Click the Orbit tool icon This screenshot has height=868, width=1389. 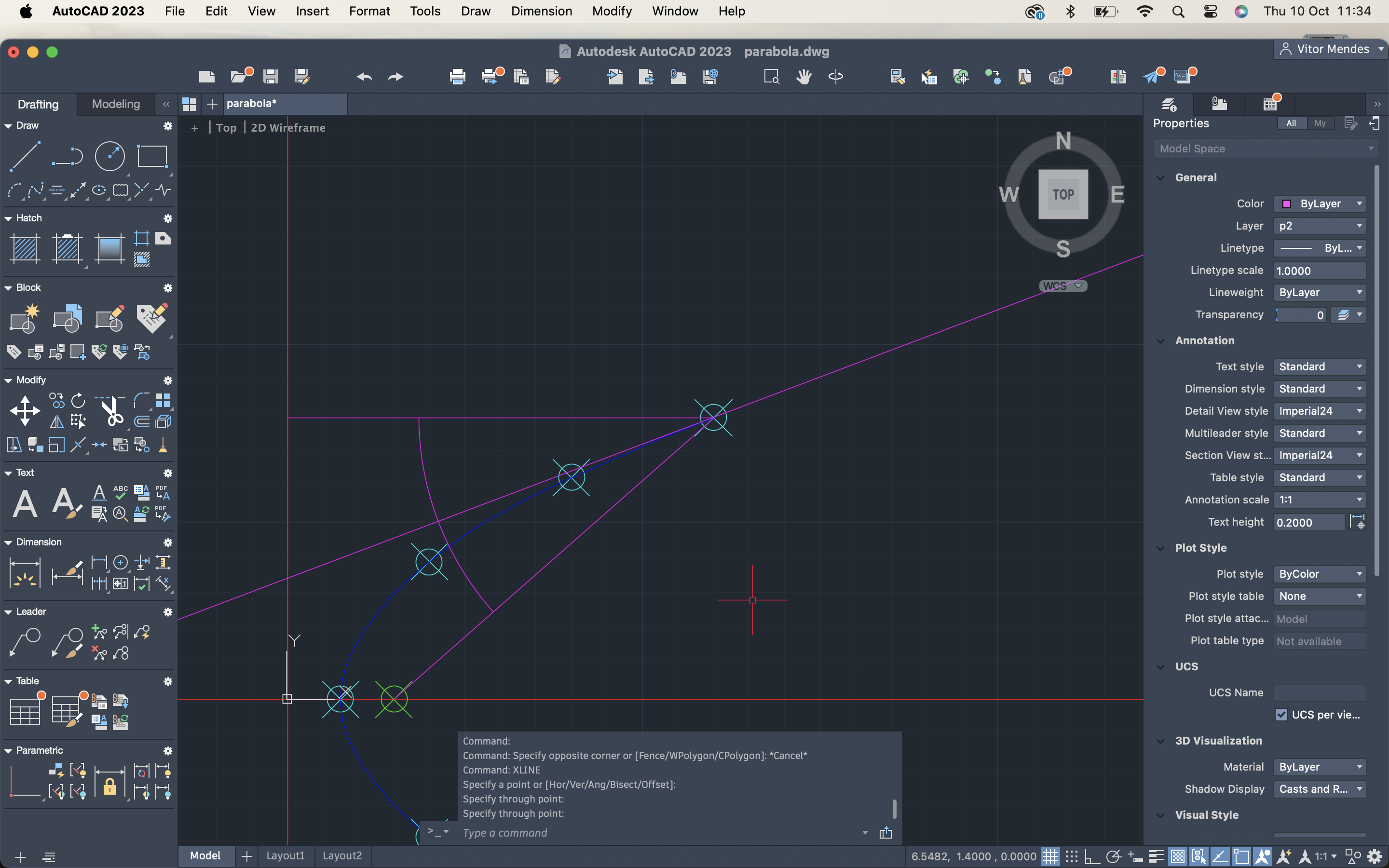click(x=836, y=76)
